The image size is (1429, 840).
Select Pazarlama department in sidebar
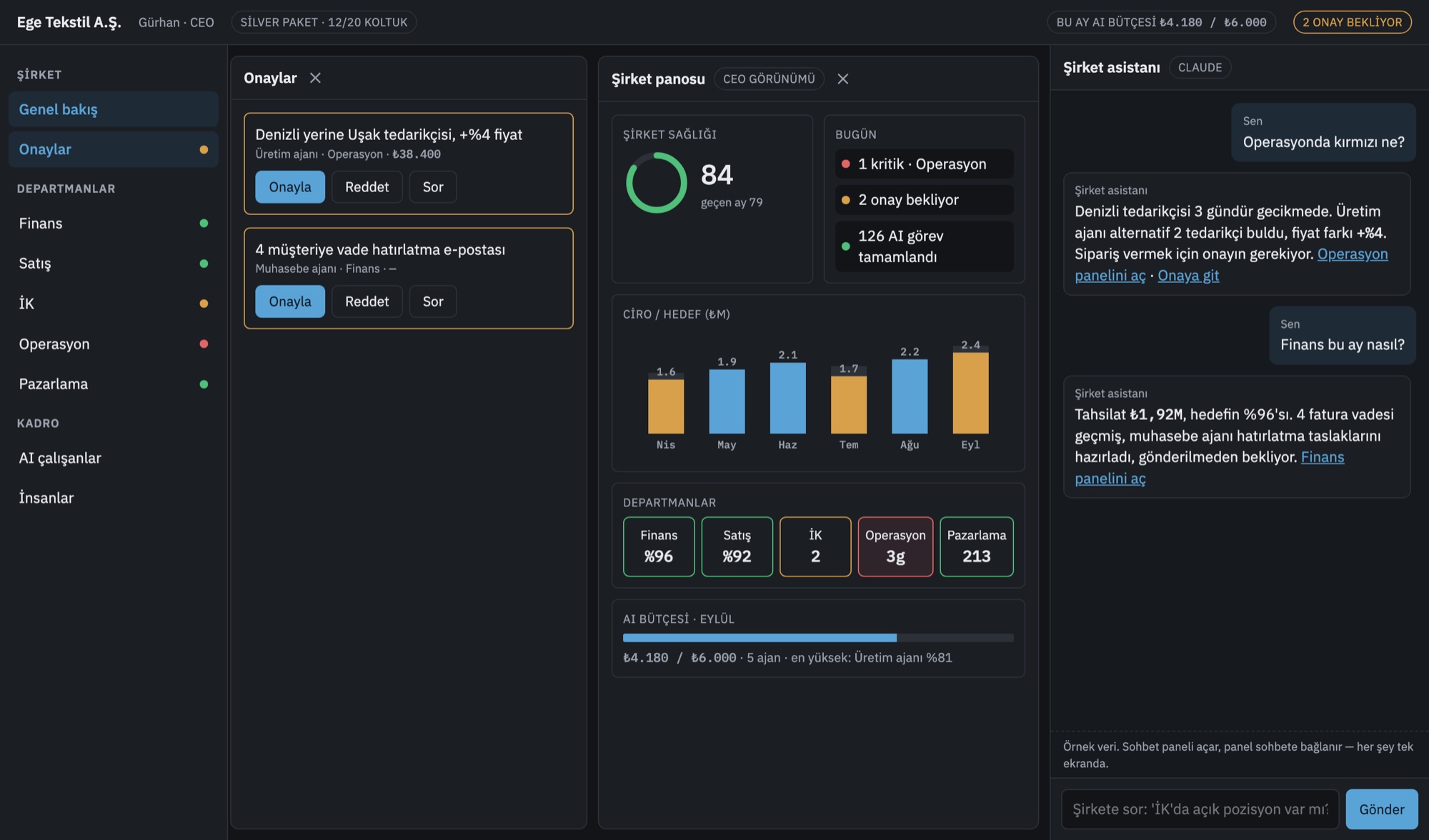tap(114, 384)
